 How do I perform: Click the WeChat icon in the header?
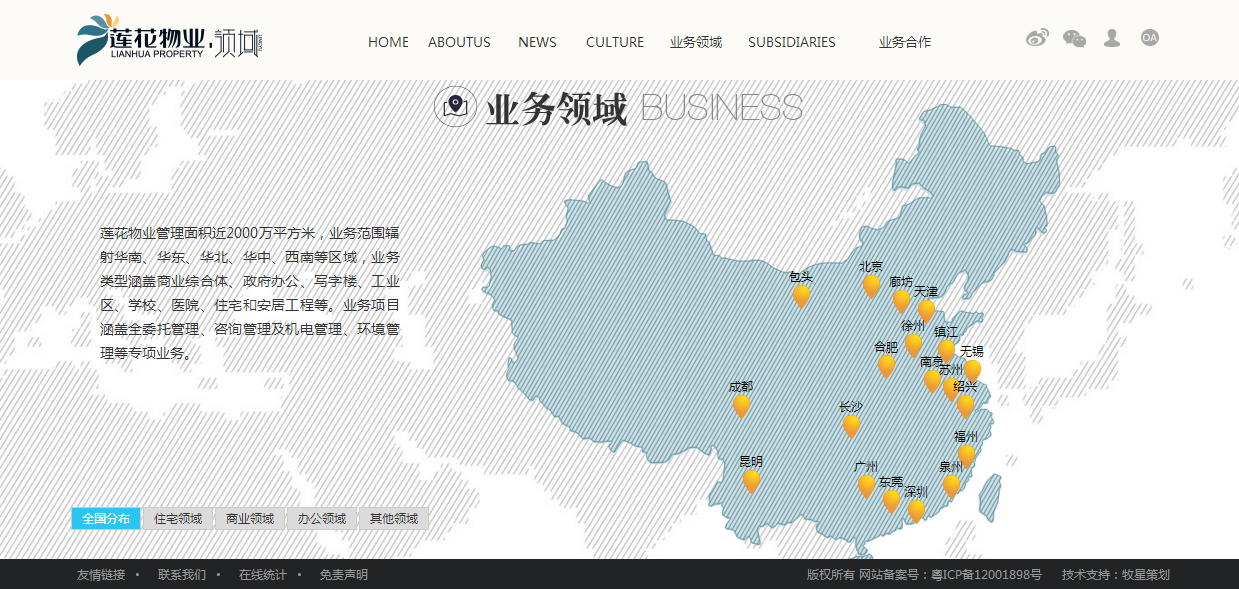click(x=1073, y=38)
